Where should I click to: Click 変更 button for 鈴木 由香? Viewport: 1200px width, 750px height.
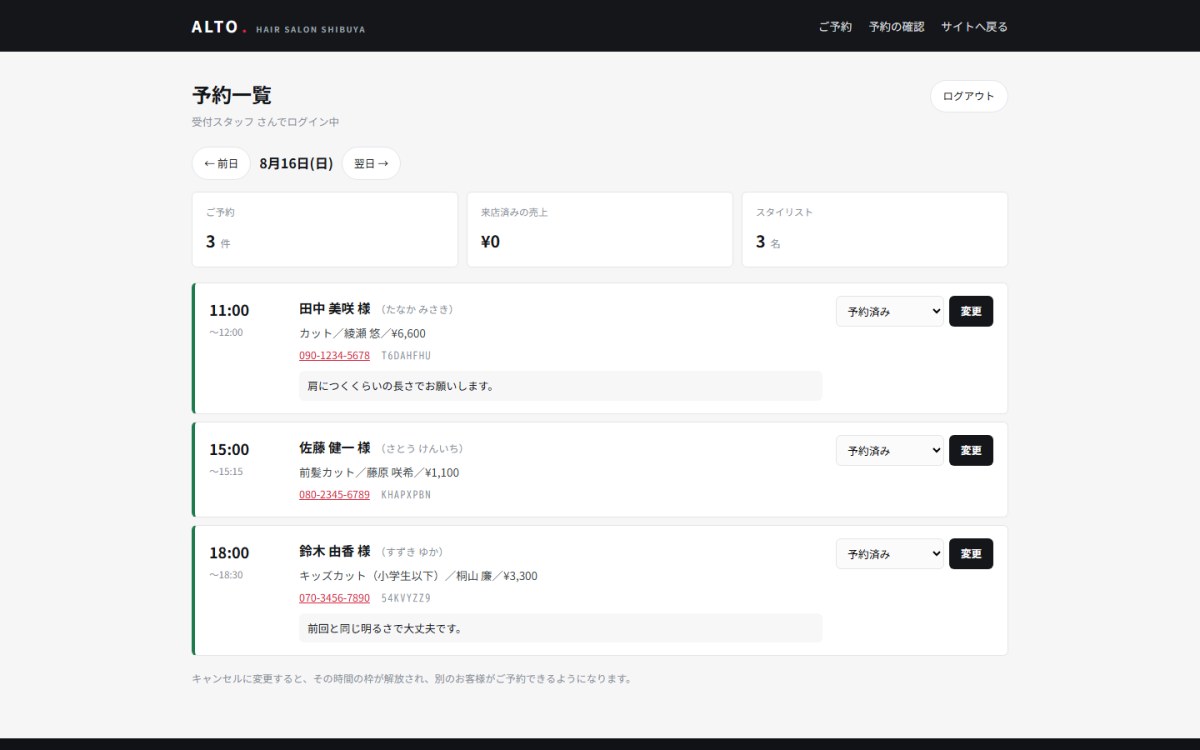971,553
